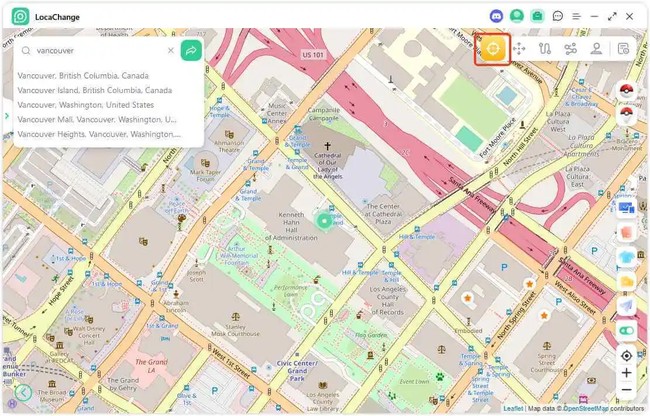The image size is (650, 416).
Task: Open the multi-device management monitor icon
Action: 626,208
